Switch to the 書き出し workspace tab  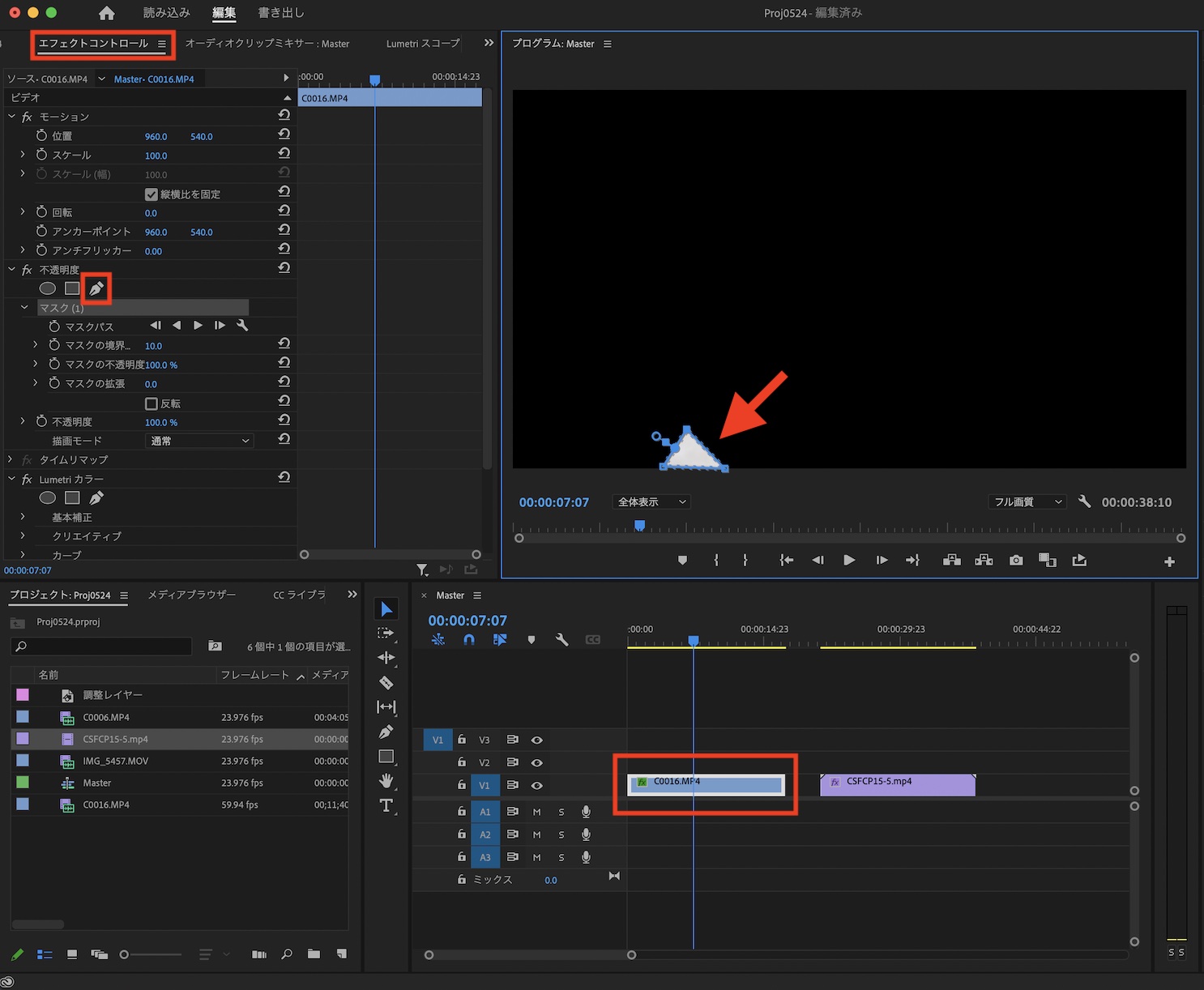coord(280,13)
